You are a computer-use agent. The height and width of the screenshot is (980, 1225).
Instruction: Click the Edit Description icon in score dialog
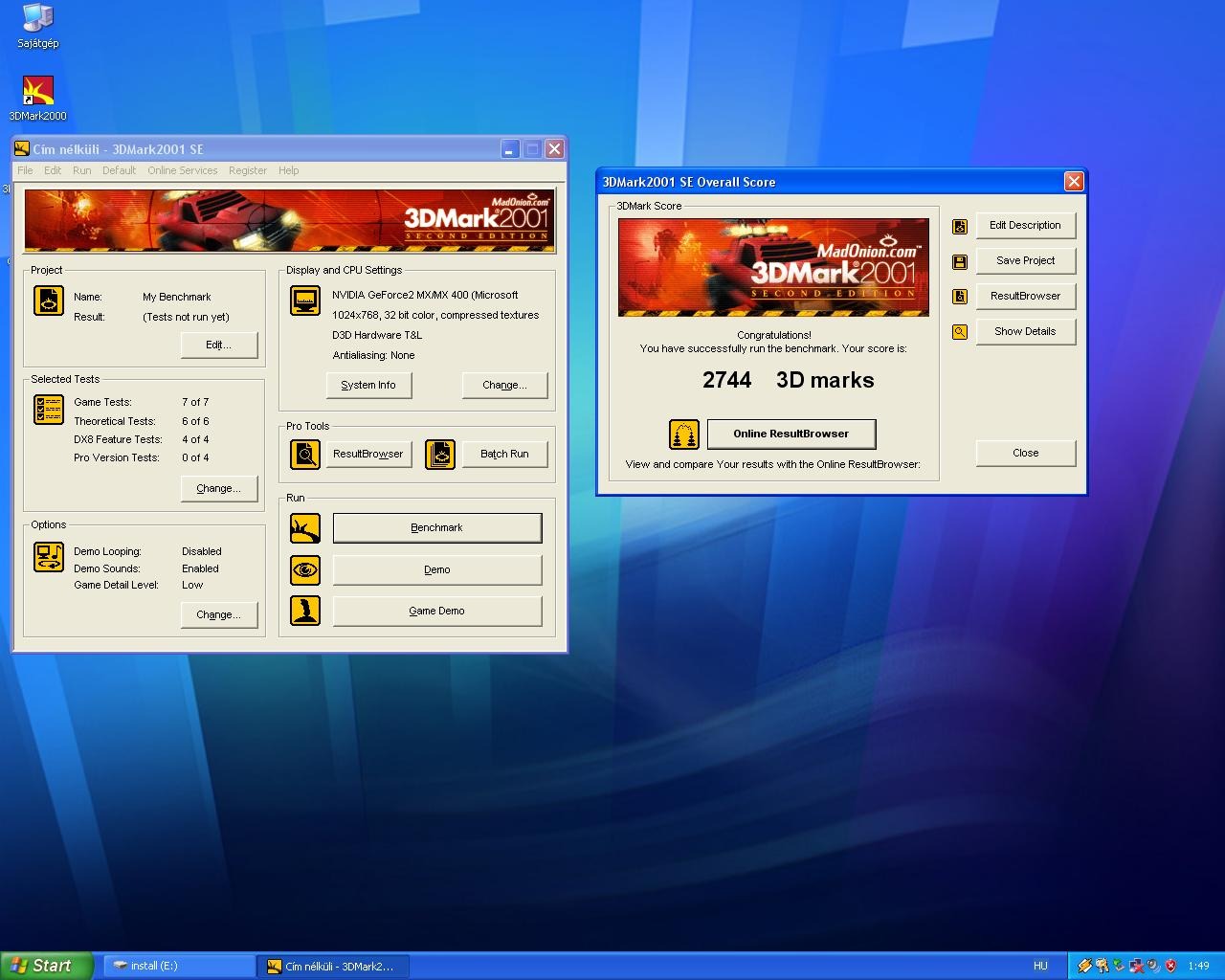tap(960, 227)
